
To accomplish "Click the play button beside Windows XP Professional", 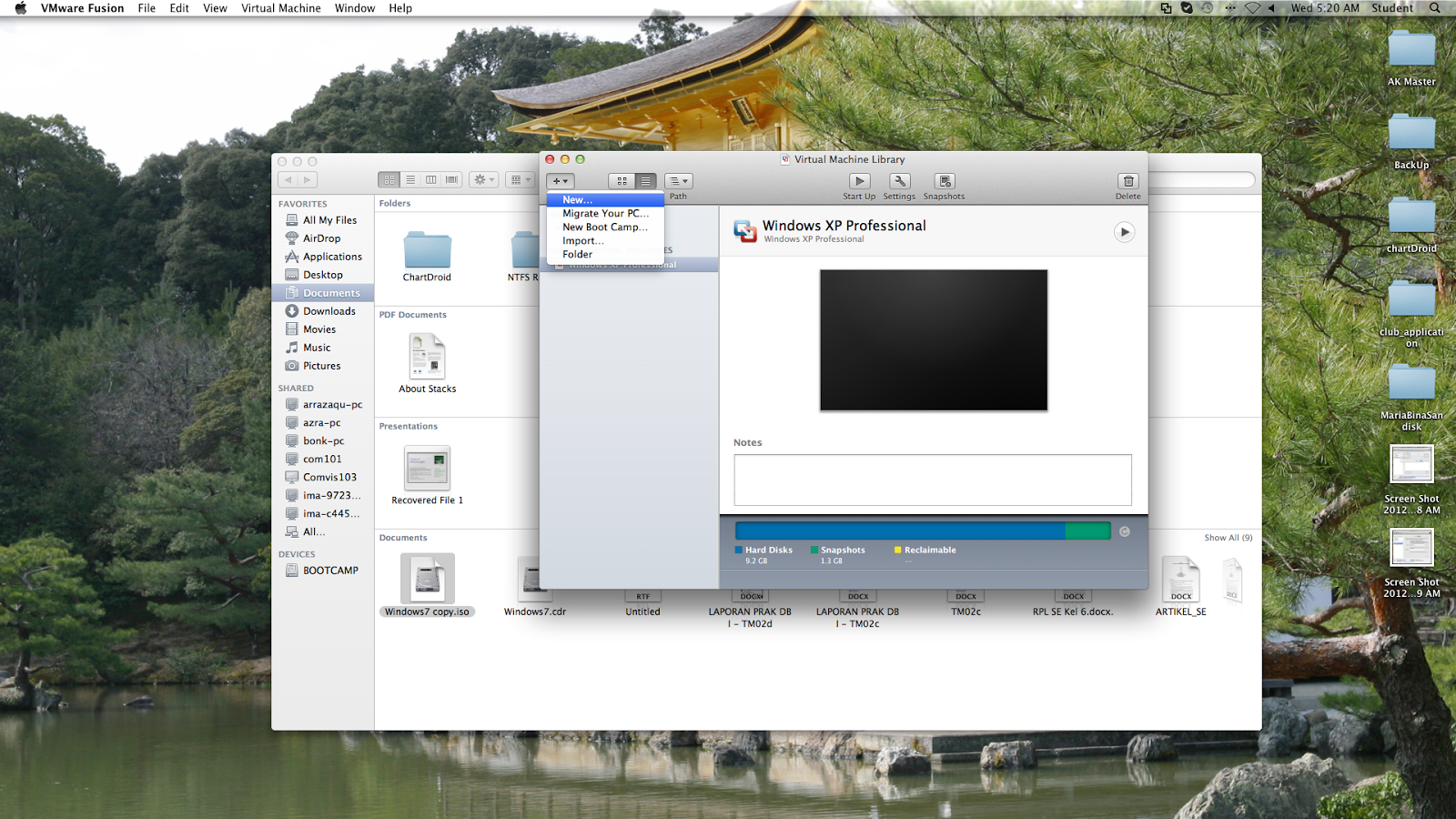I will tap(1125, 232).
